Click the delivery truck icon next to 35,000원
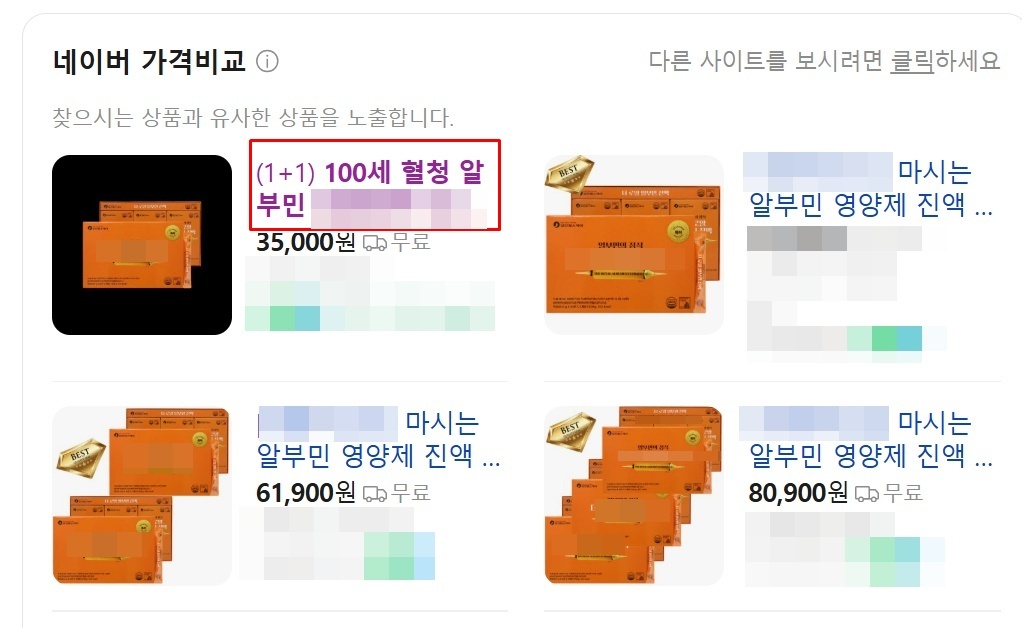This screenshot has height=628, width=1022. tap(374, 243)
